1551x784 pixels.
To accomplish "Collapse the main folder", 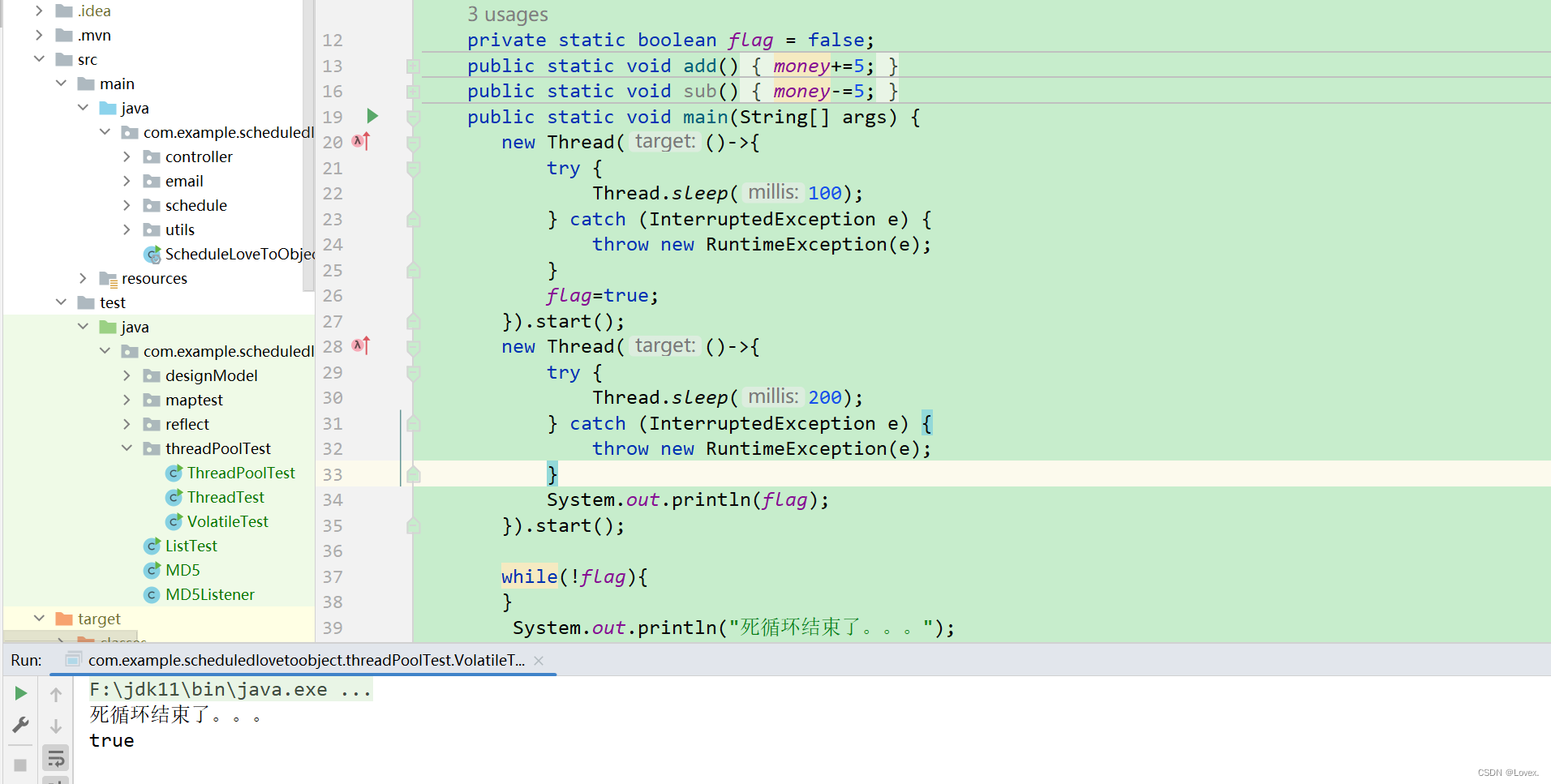I will pos(61,84).
